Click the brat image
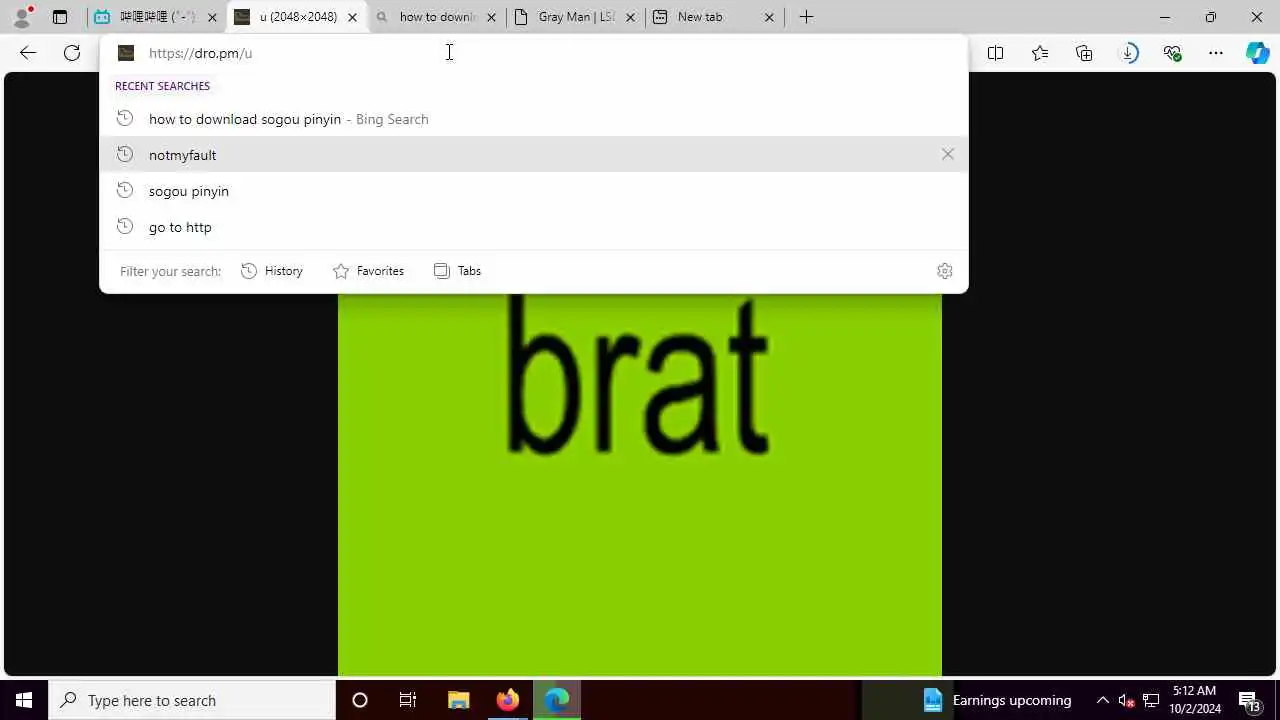Image resolution: width=1280 pixels, height=720 pixels. (x=640, y=485)
